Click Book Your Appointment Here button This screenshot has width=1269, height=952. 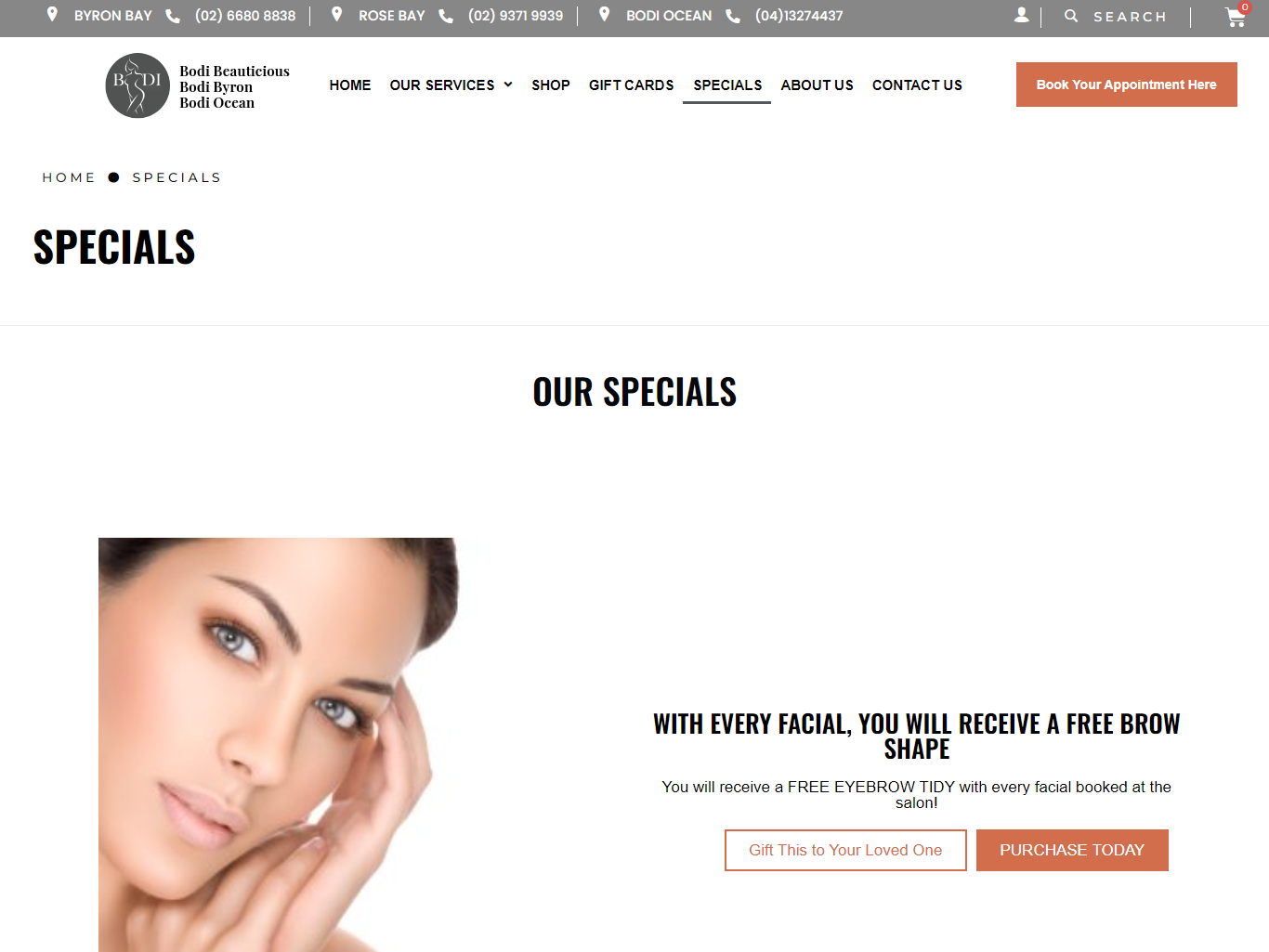[1127, 85]
